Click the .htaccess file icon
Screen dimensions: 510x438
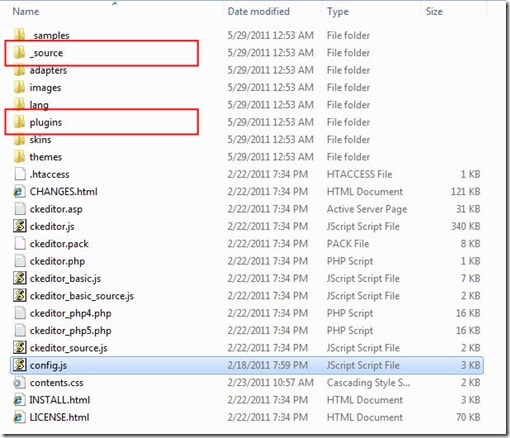[x=20, y=174]
